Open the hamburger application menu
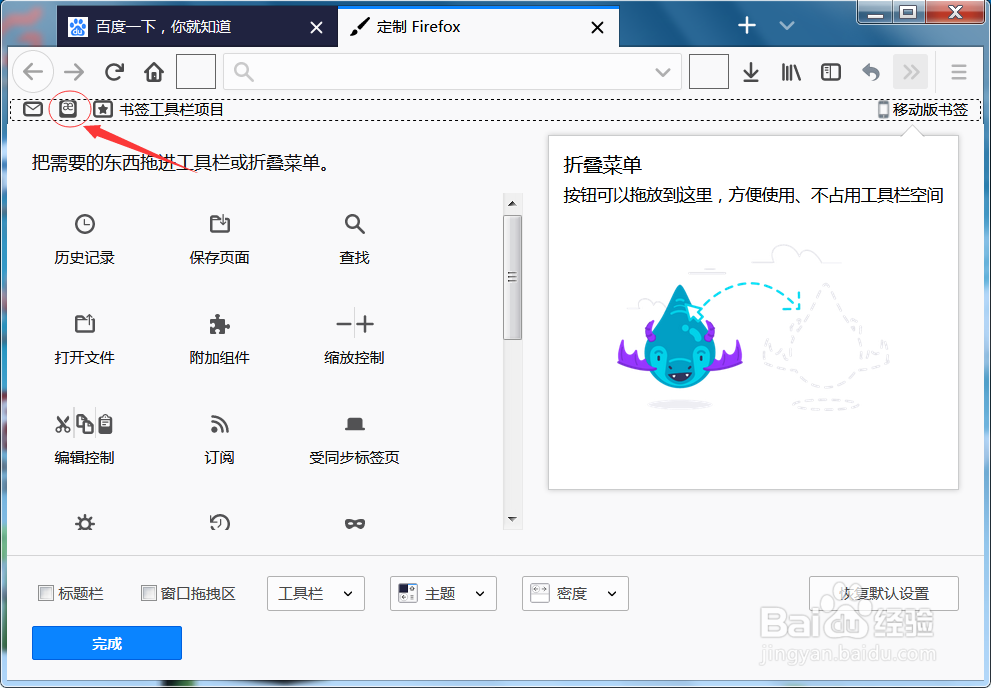The width and height of the screenshot is (991, 688). click(959, 72)
